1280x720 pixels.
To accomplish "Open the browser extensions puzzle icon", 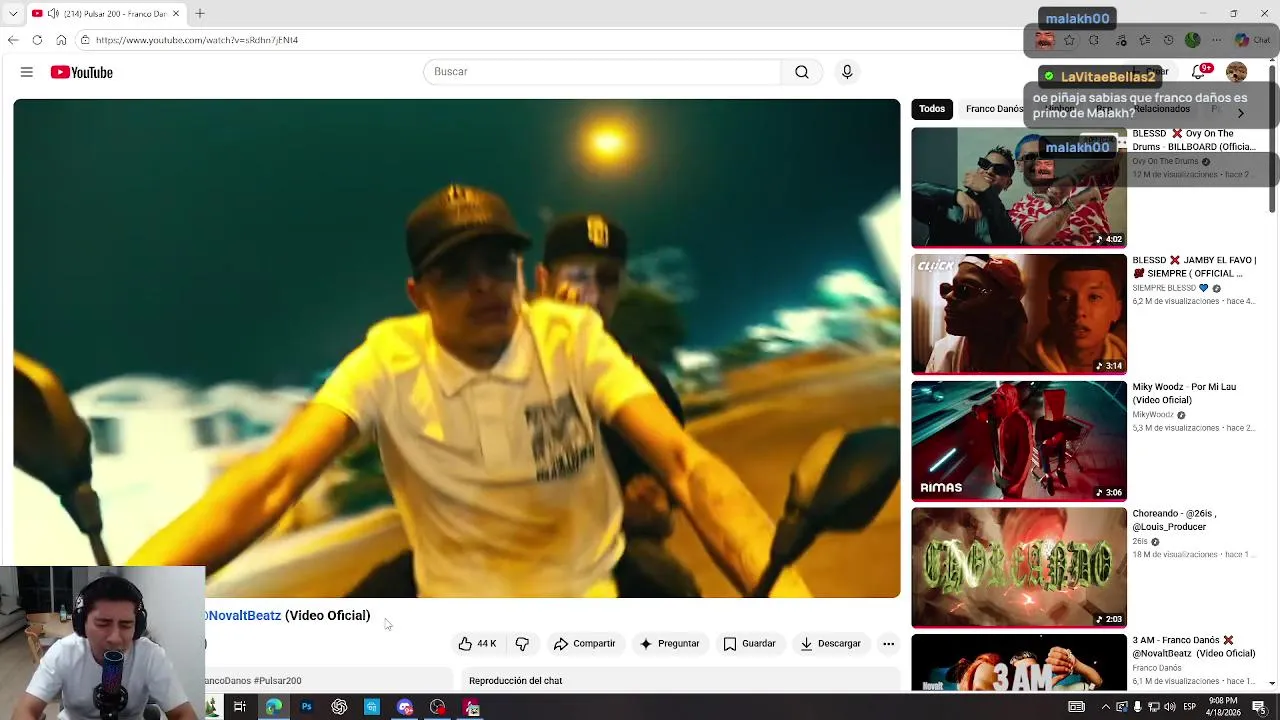I will click(1094, 40).
